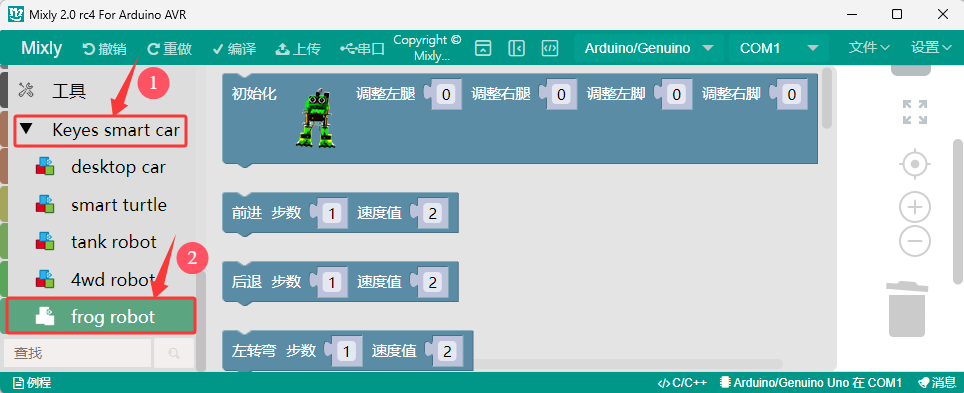
Task: Open the 设置 menu
Action: [x=932, y=47]
